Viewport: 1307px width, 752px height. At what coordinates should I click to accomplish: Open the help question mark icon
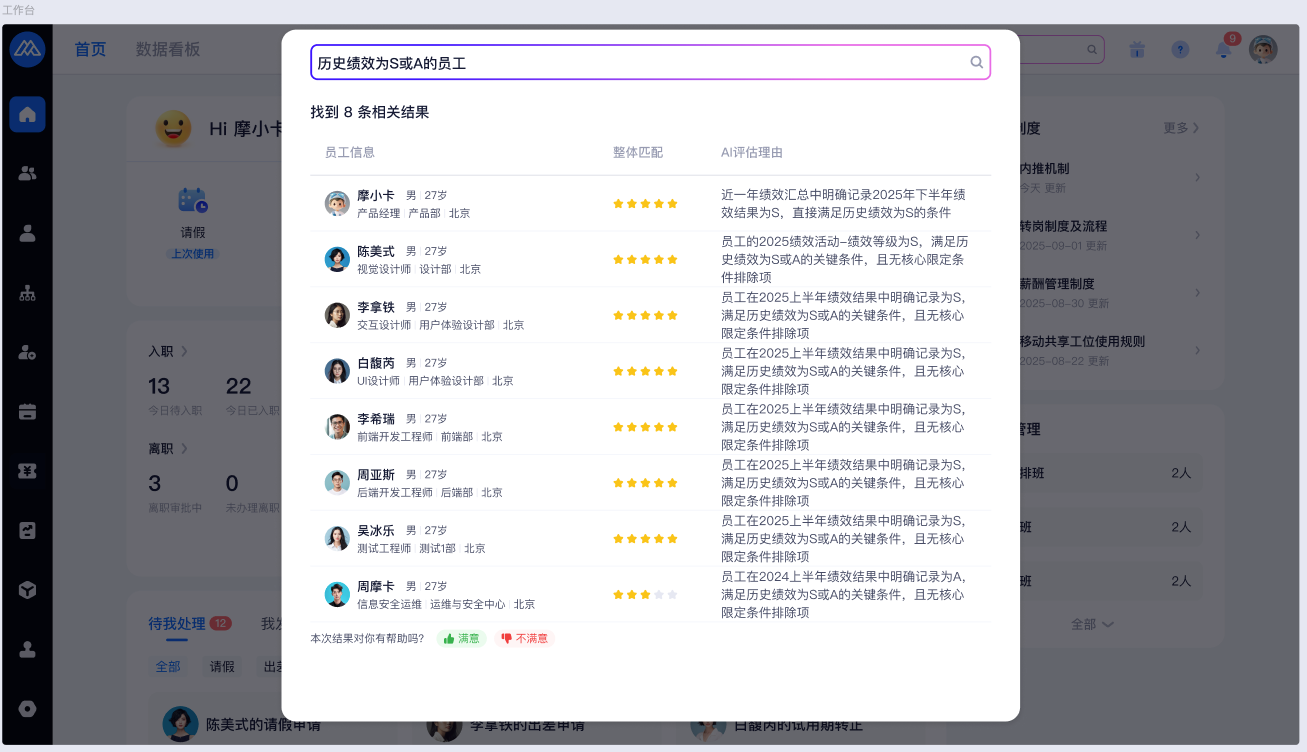(1180, 50)
